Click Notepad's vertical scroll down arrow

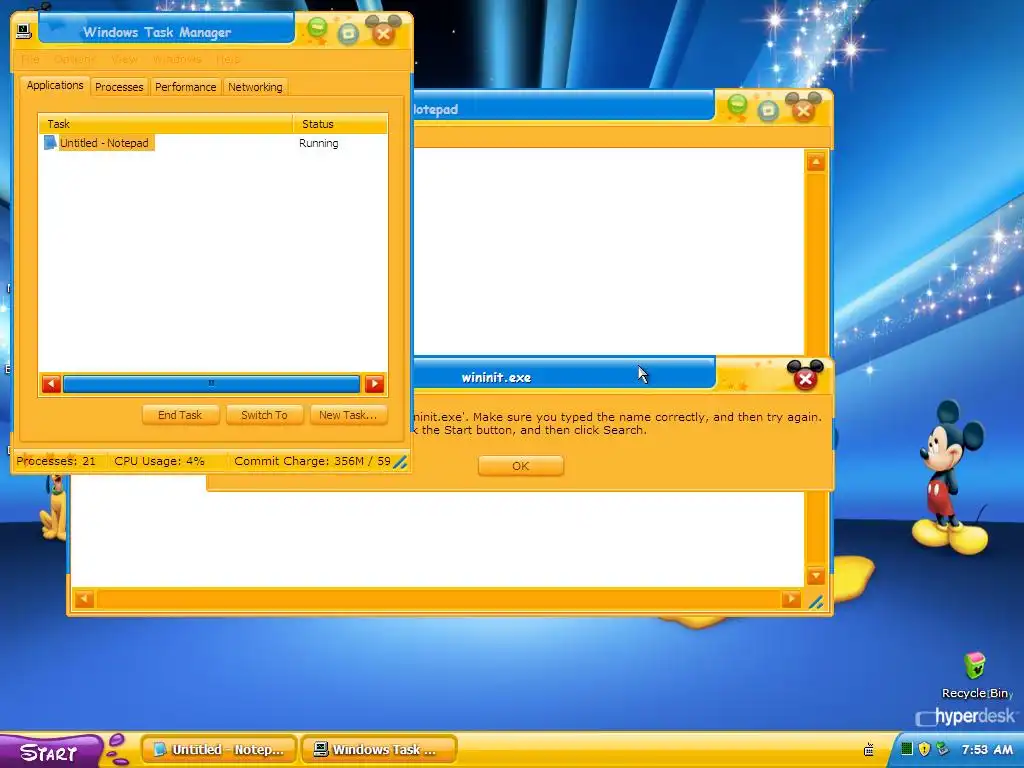tap(816, 575)
